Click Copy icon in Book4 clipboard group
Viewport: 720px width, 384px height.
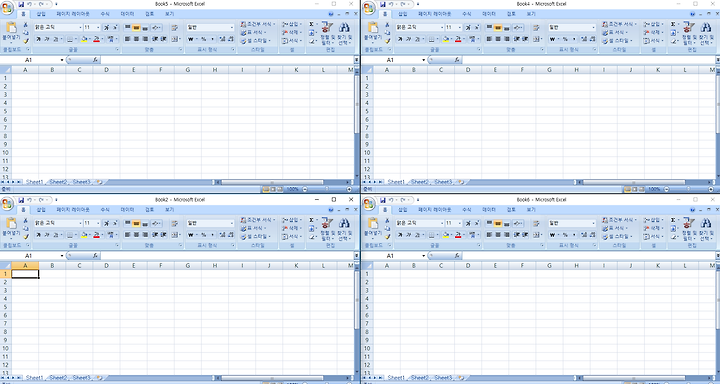tap(388, 33)
